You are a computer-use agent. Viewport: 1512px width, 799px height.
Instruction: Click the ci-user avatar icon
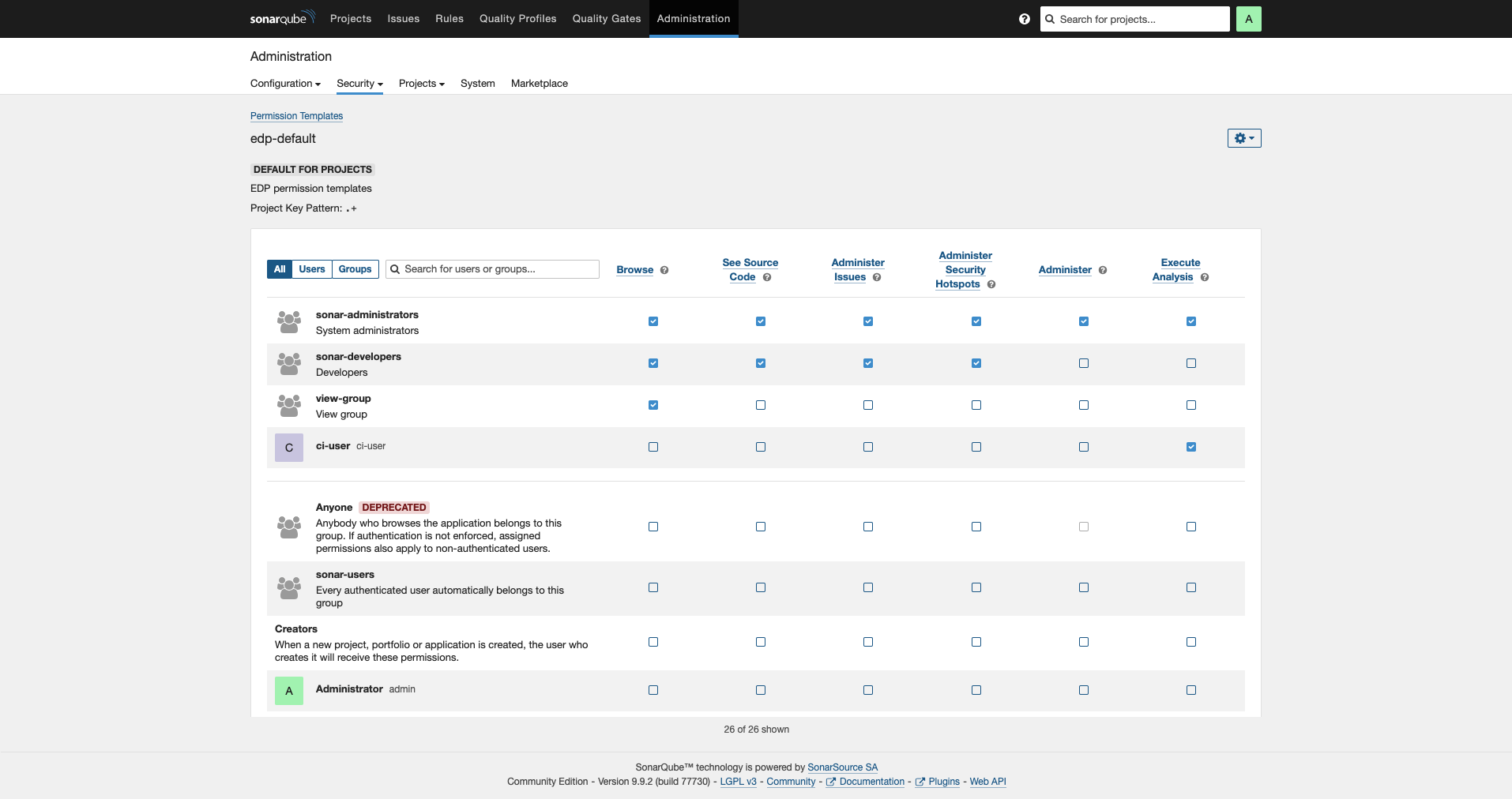point(288,448)
